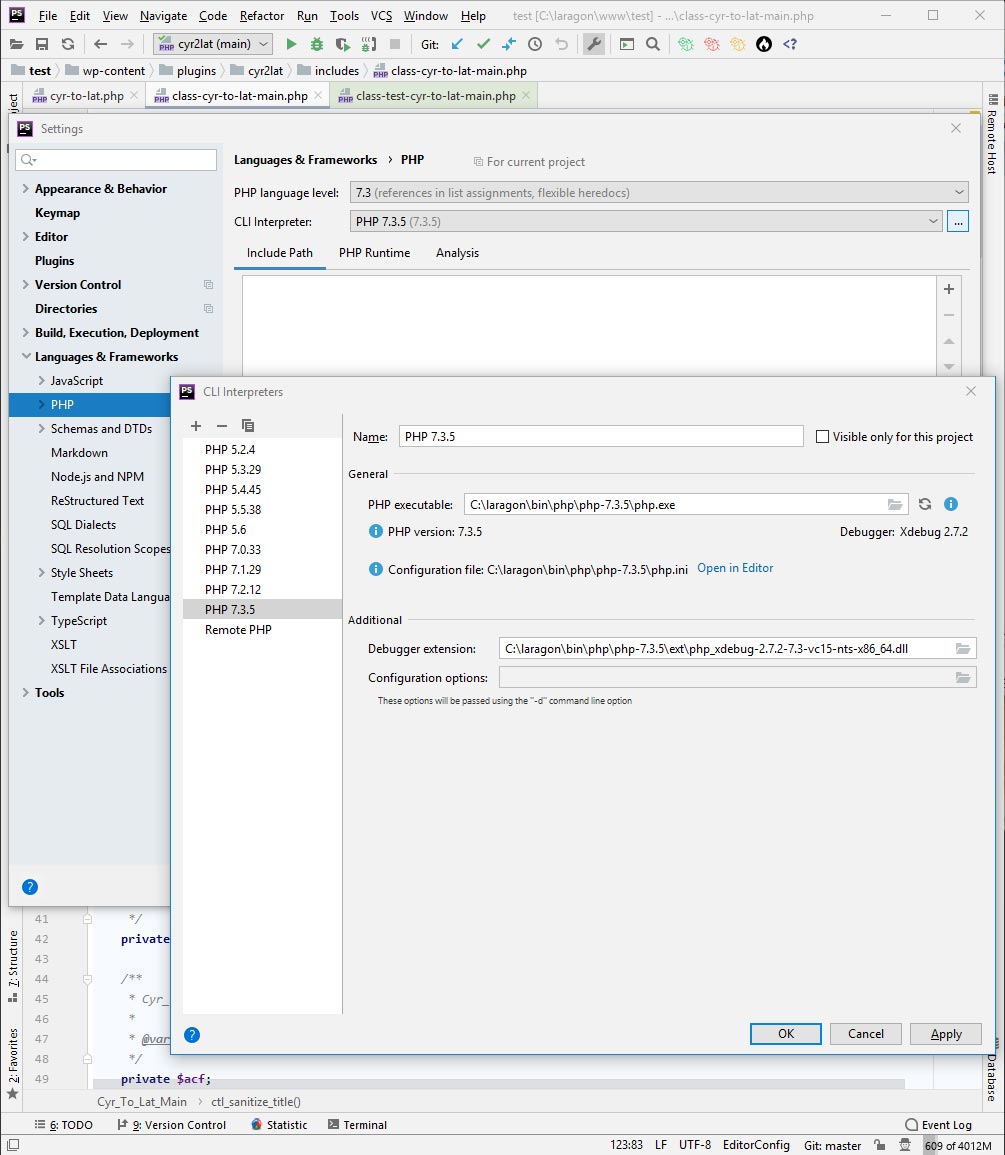Click the Open in Editor link

coord(735,568)
